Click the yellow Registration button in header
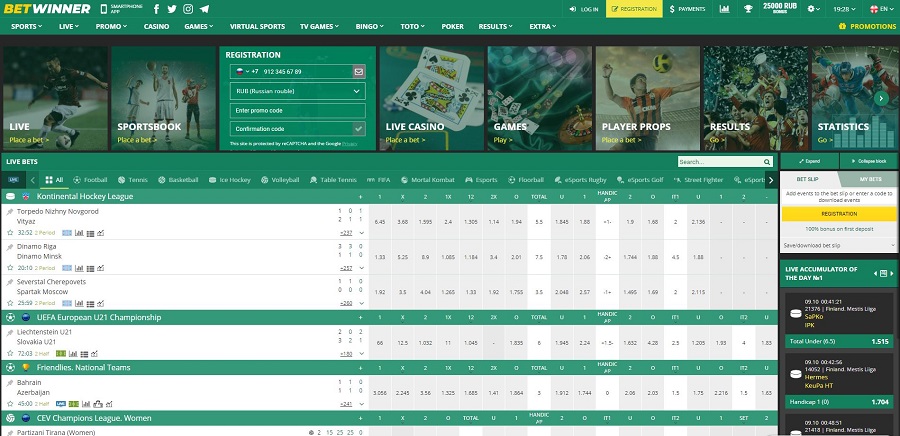Screen dimensions: 900x436 click(x=634, y=9)
